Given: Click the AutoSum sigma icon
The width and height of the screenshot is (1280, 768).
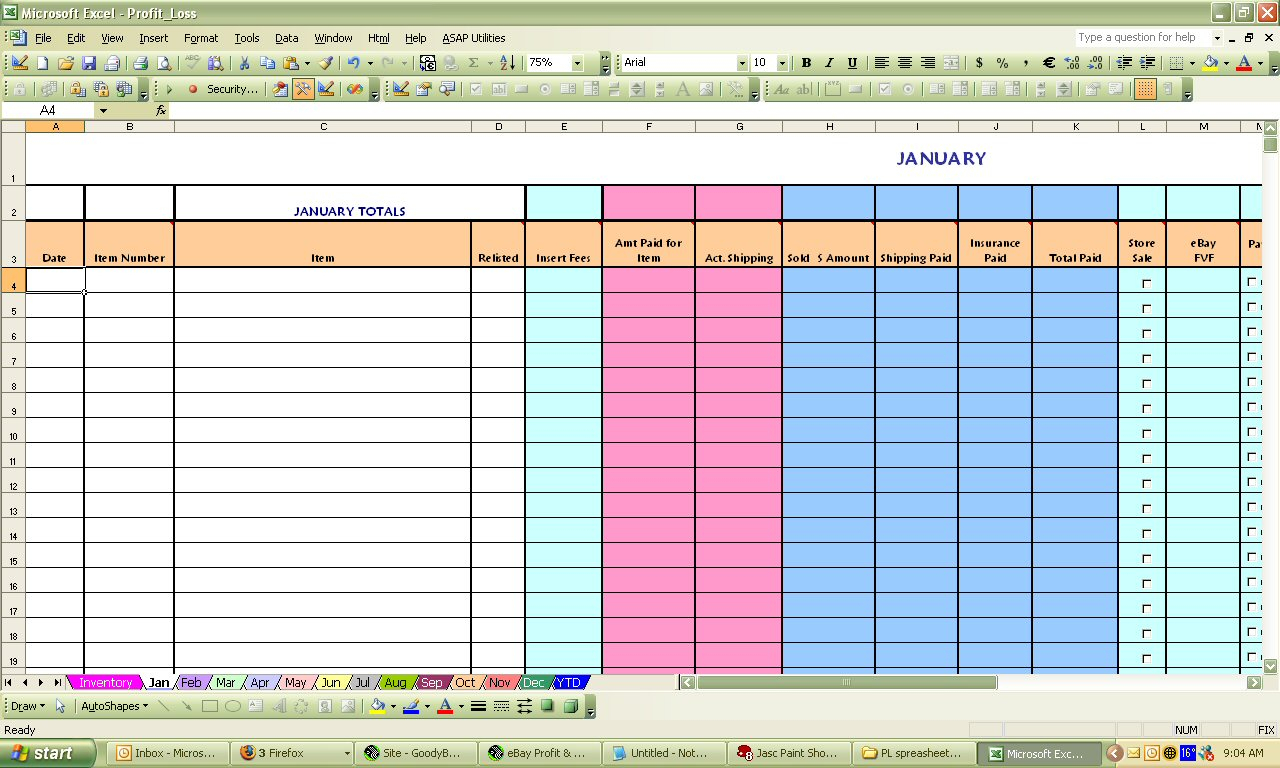Looking at the screenshot, I should (473, 63).
